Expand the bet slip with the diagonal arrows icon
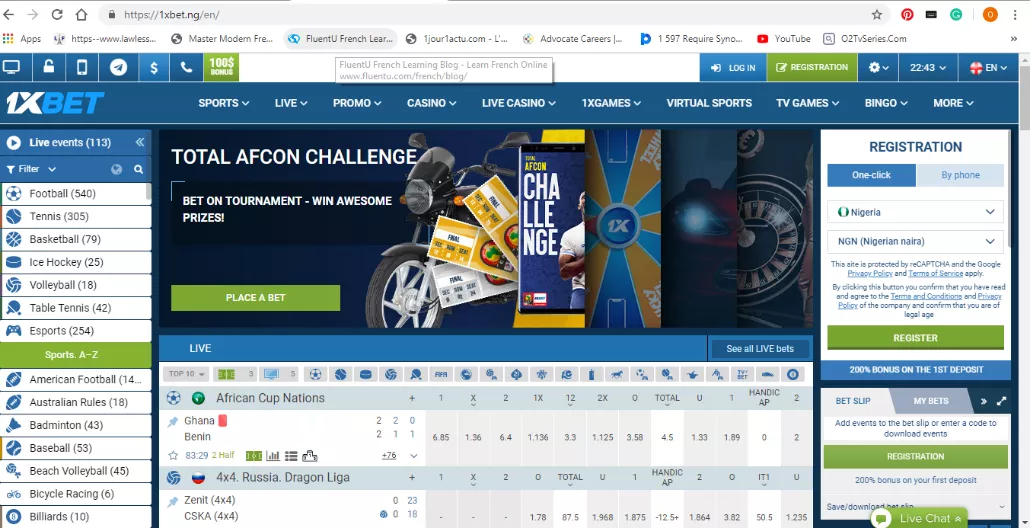Viewport: 1030px width, 528px height. tap(1001, 401)
